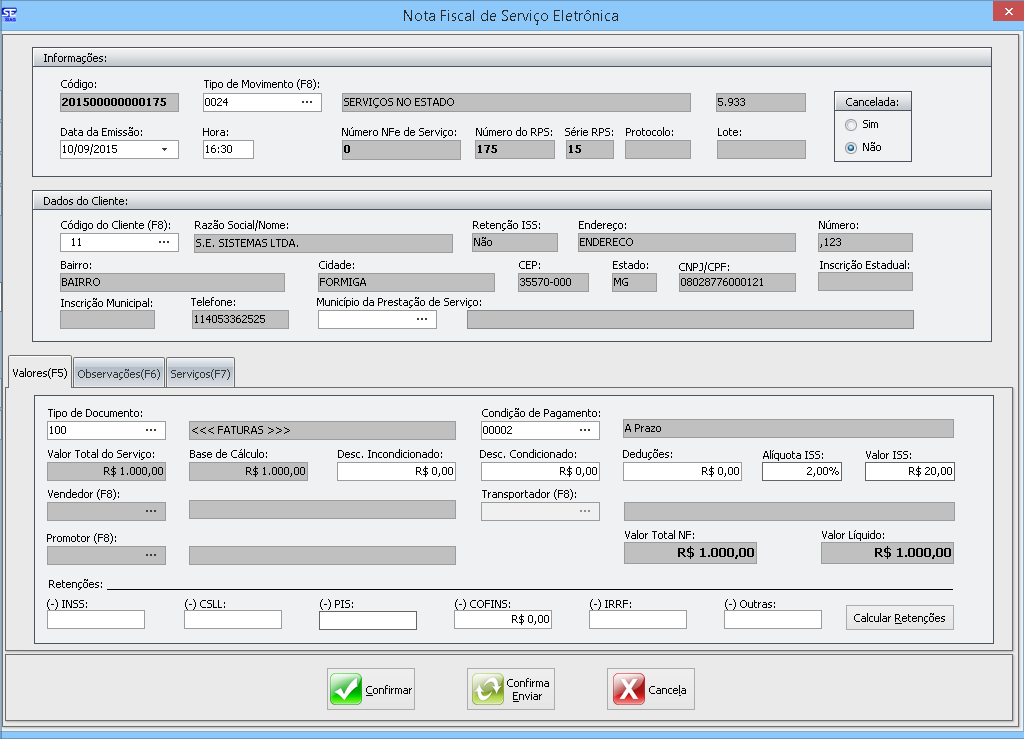Open Município da Prestação de Serviço lookup

(x=422, y=319)
